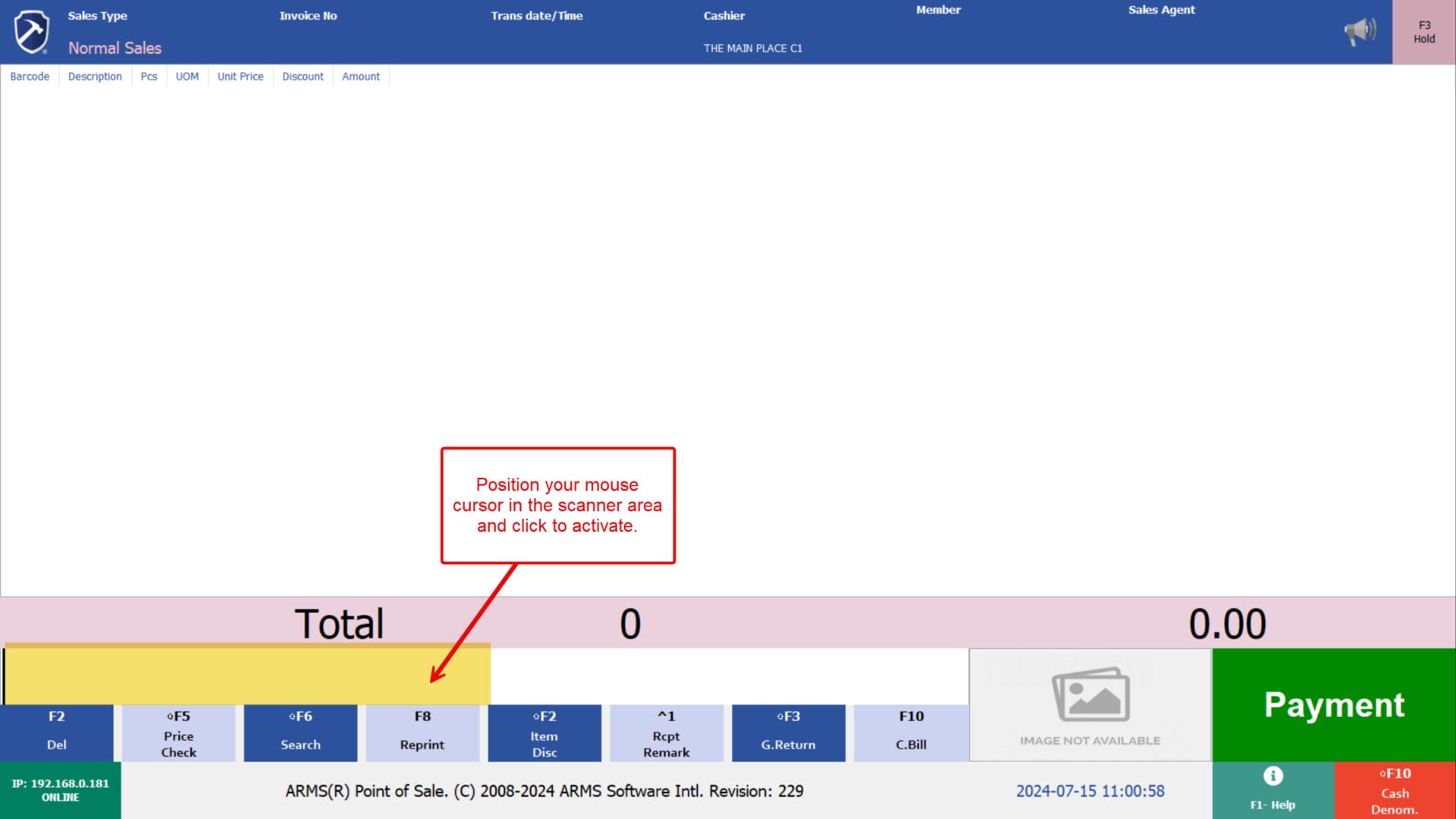Add a Rcpt Remark
This screenshot has height=819, width=1456.
tap(666, 733)
